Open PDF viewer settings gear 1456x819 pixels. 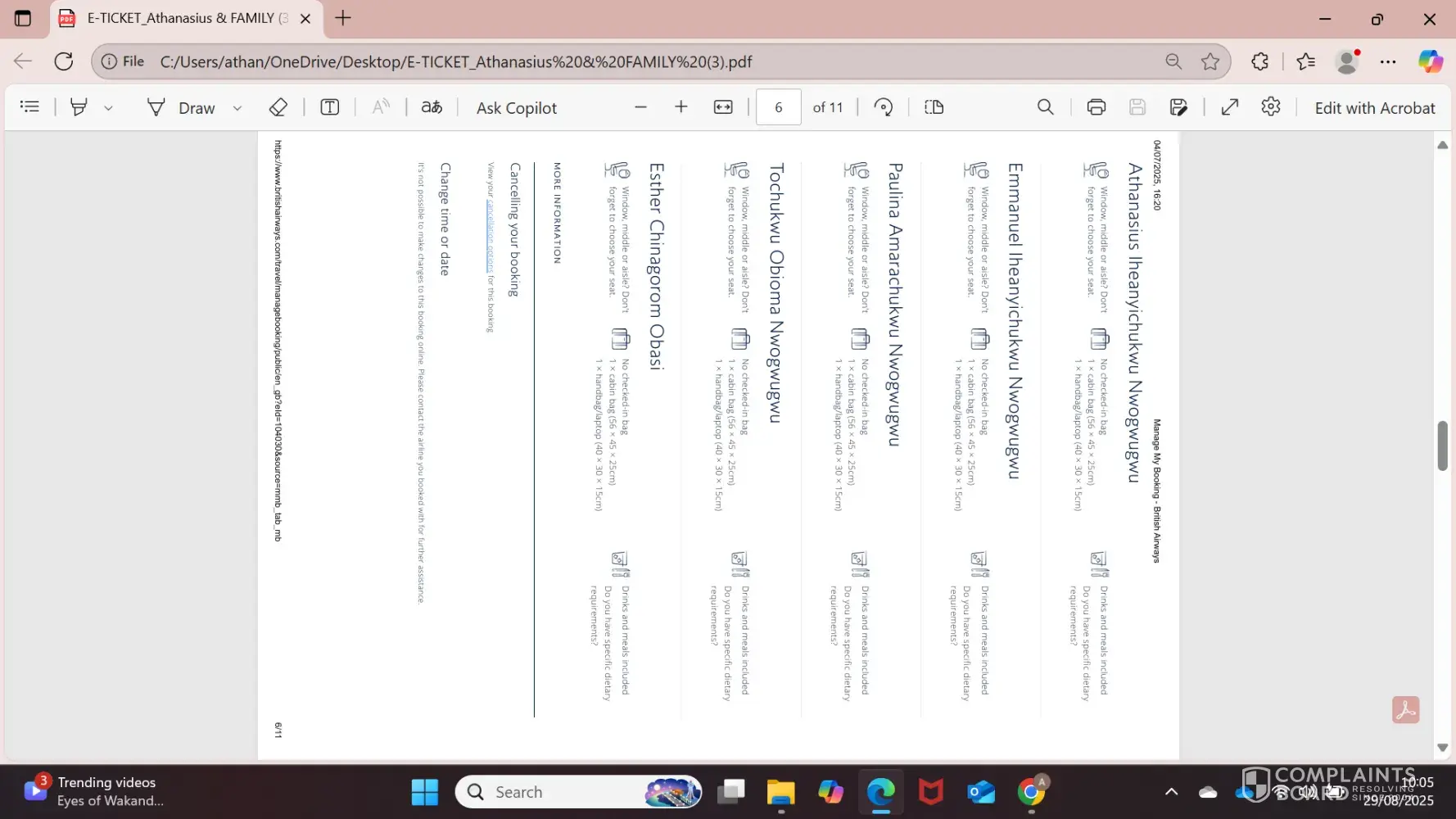point(1270,106)
